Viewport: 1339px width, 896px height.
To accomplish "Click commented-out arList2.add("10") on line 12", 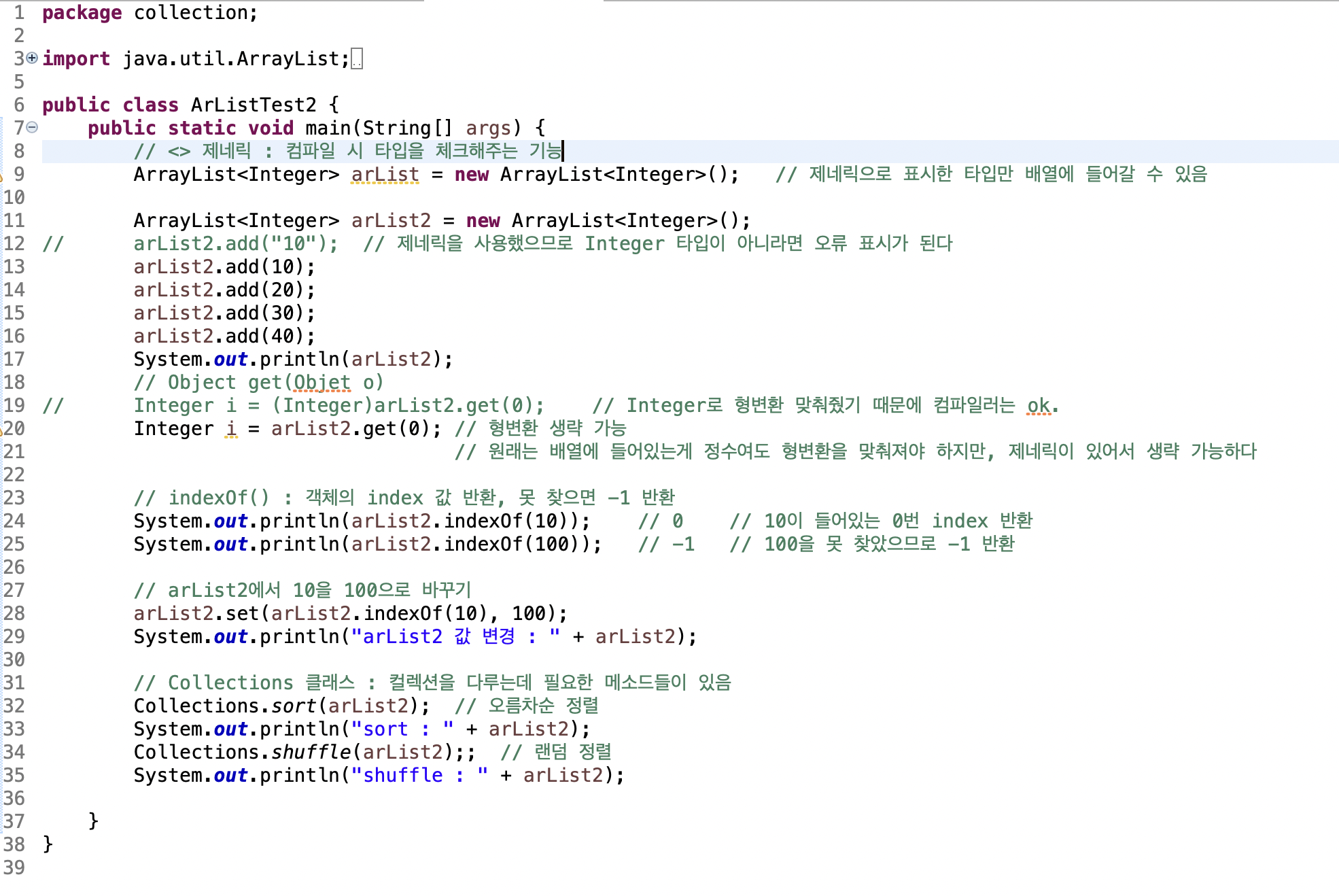I will [x=236, y=244].
